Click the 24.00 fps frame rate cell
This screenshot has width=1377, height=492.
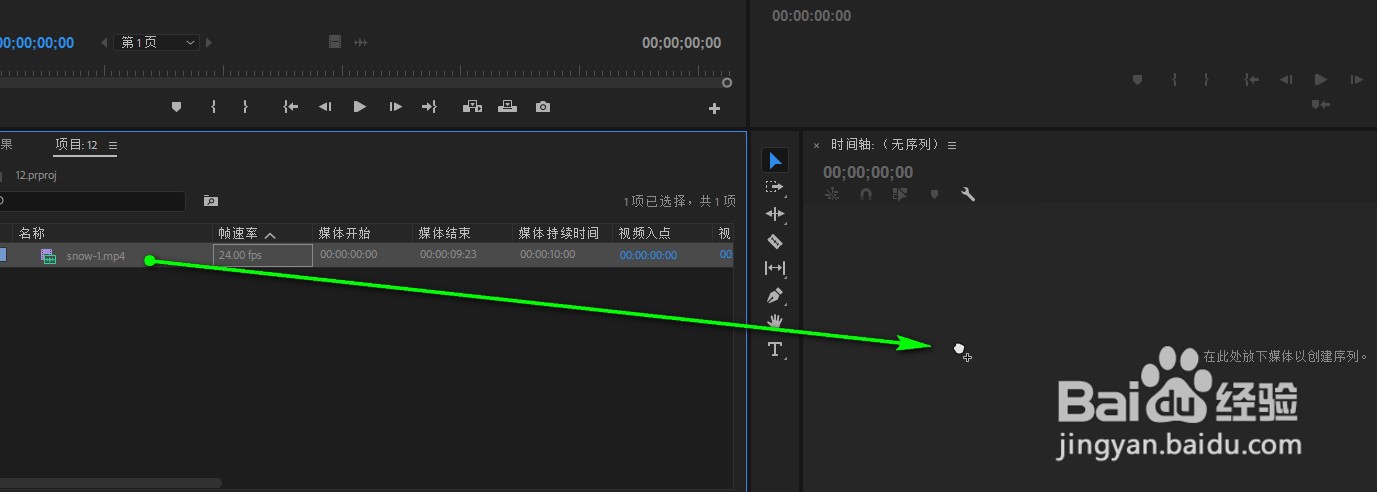pyautogui.click(x=263, y=255)
